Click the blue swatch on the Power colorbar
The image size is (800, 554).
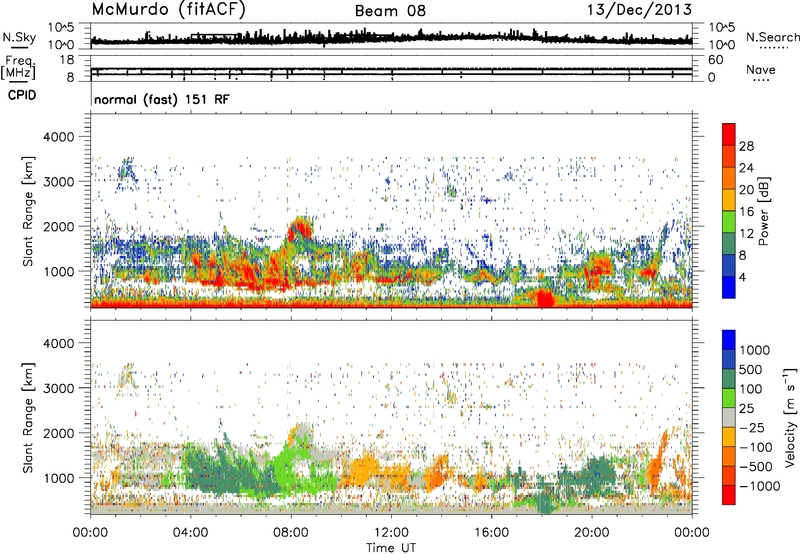tap(729, 287)
